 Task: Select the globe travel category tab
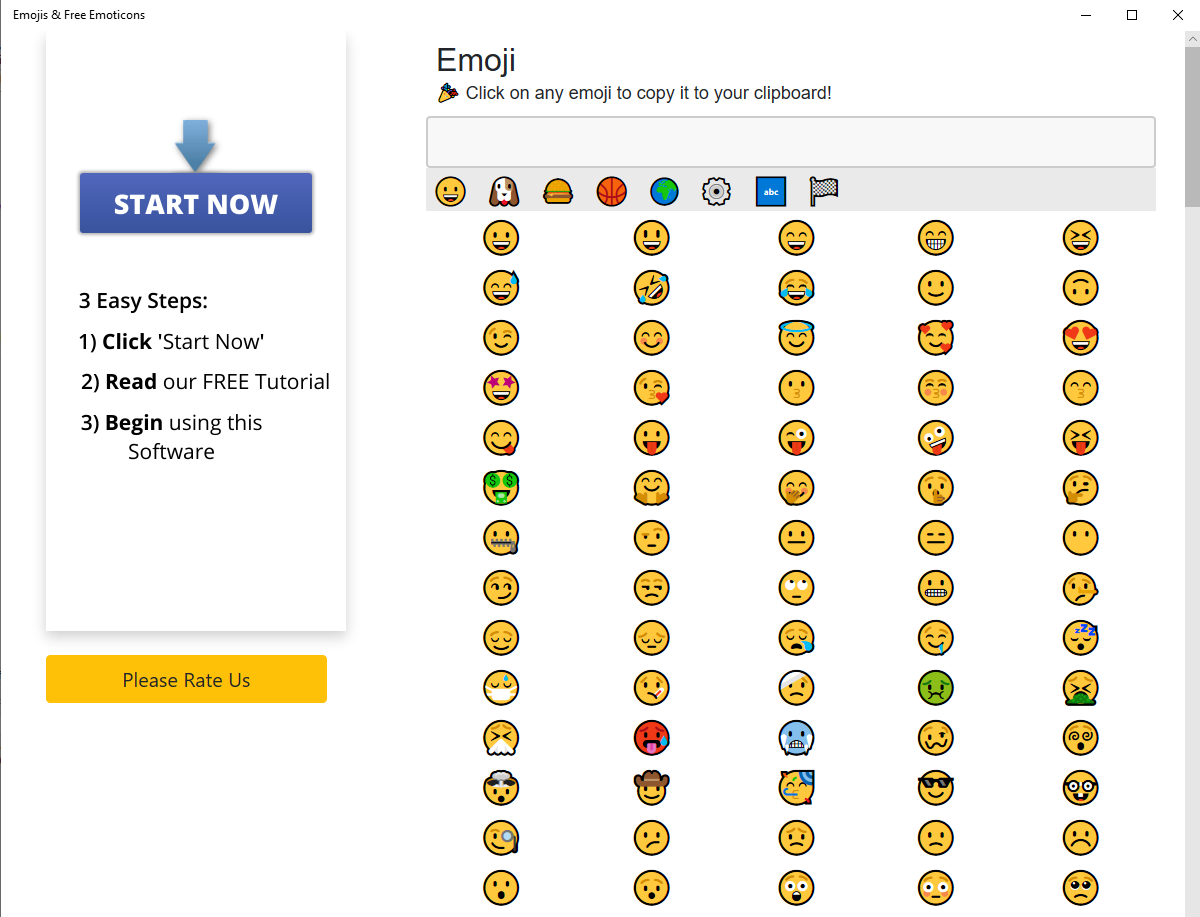(664, 190)
